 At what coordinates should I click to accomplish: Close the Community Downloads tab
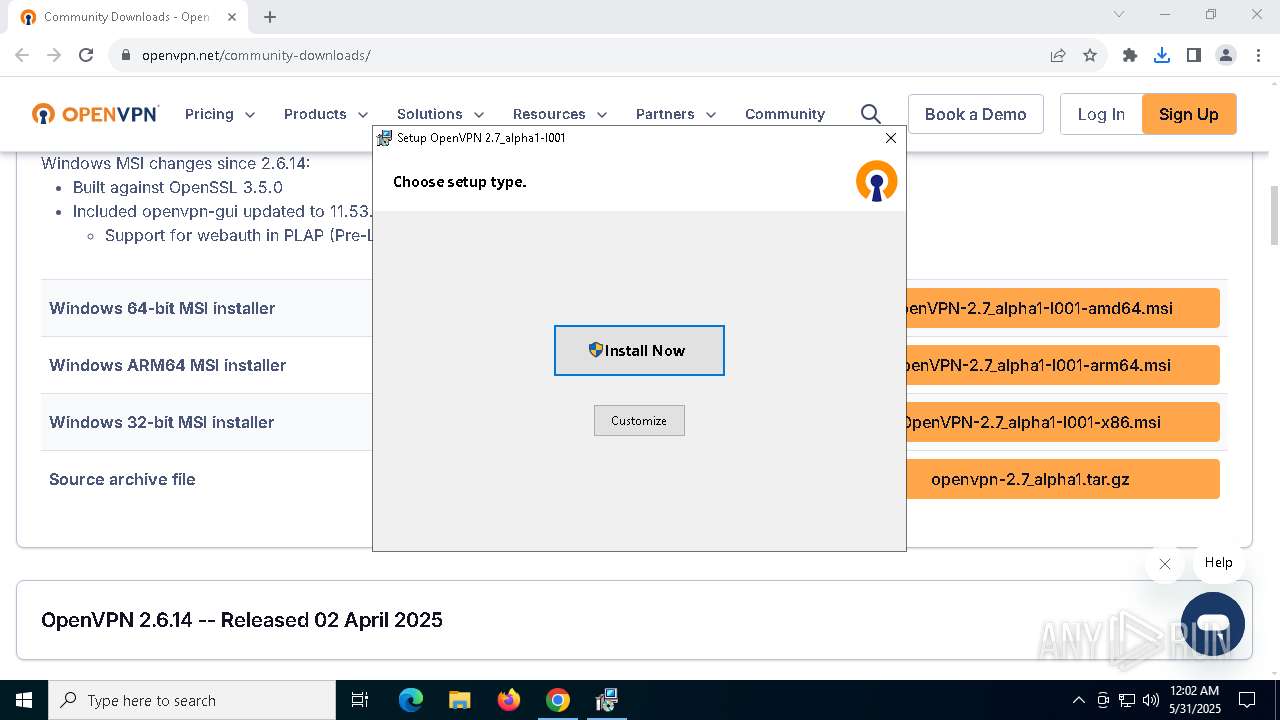(231, 17)
